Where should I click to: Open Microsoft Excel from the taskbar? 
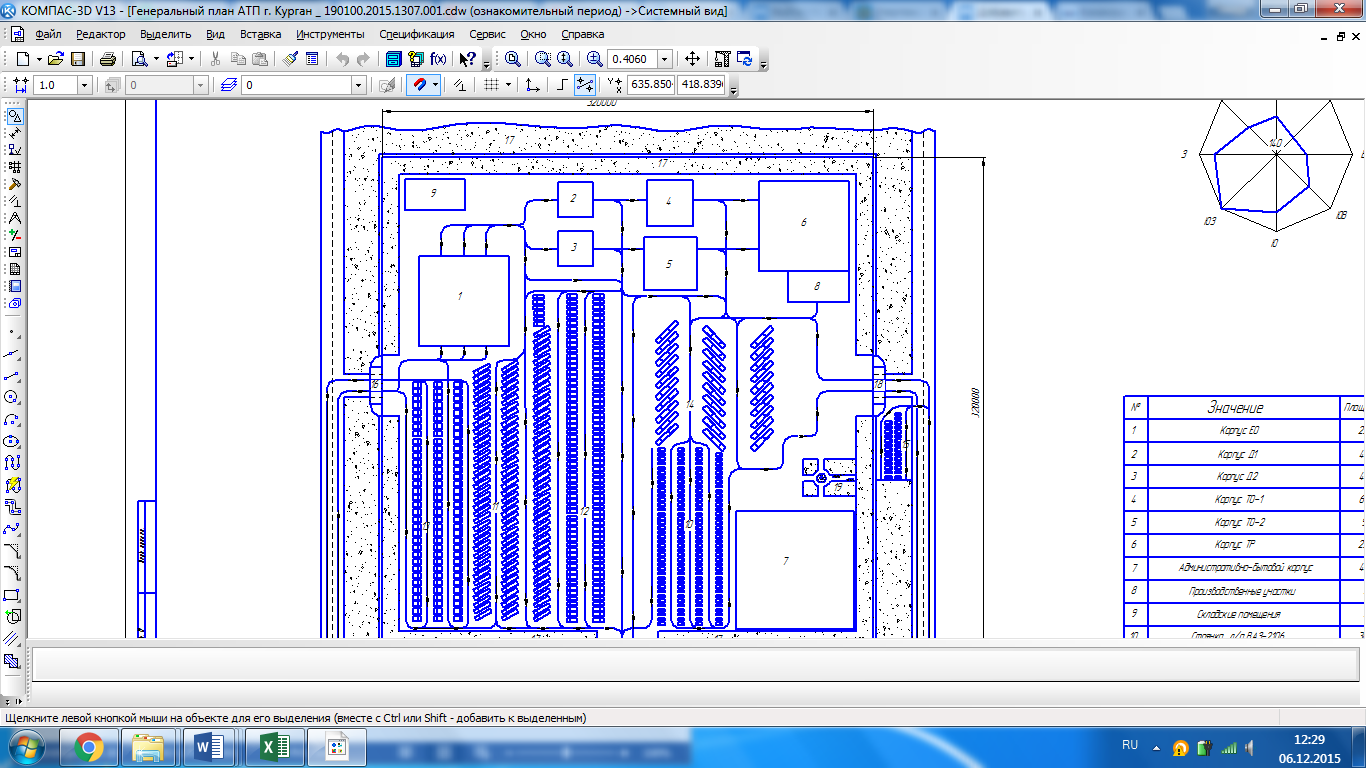point(273,747)
